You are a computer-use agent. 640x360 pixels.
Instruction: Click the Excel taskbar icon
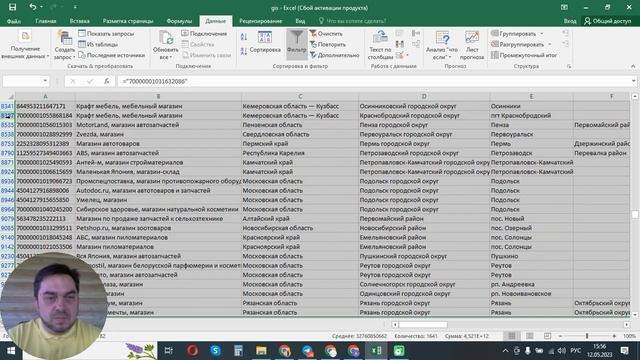point(376,351)
